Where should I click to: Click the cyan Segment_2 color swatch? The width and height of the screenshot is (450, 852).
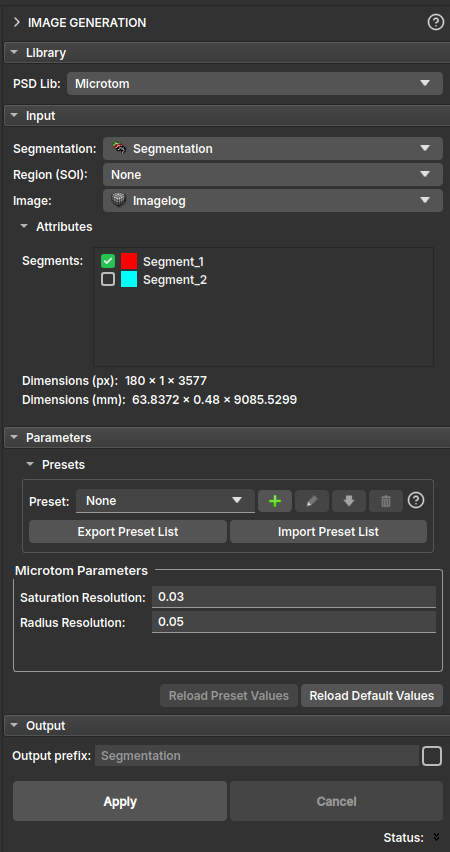pos(129,280)
